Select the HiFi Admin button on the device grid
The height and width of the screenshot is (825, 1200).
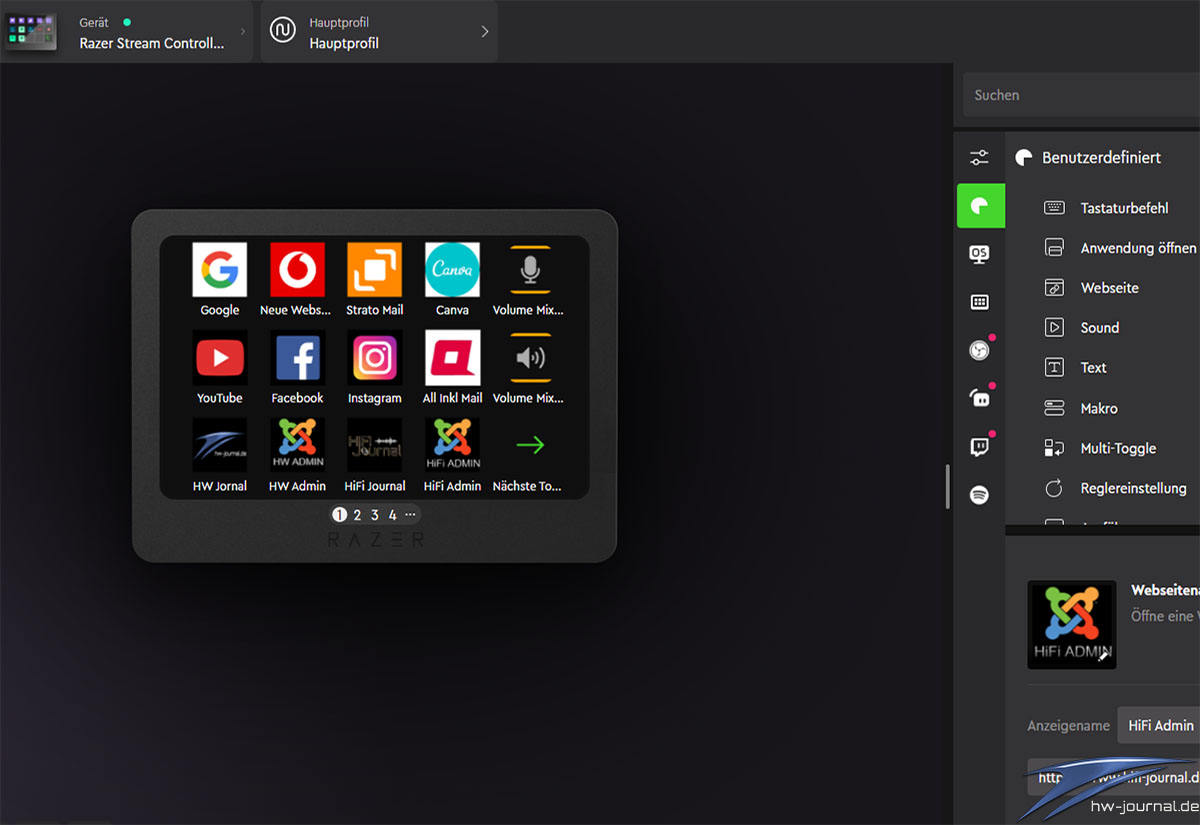(x=452, y=445)
